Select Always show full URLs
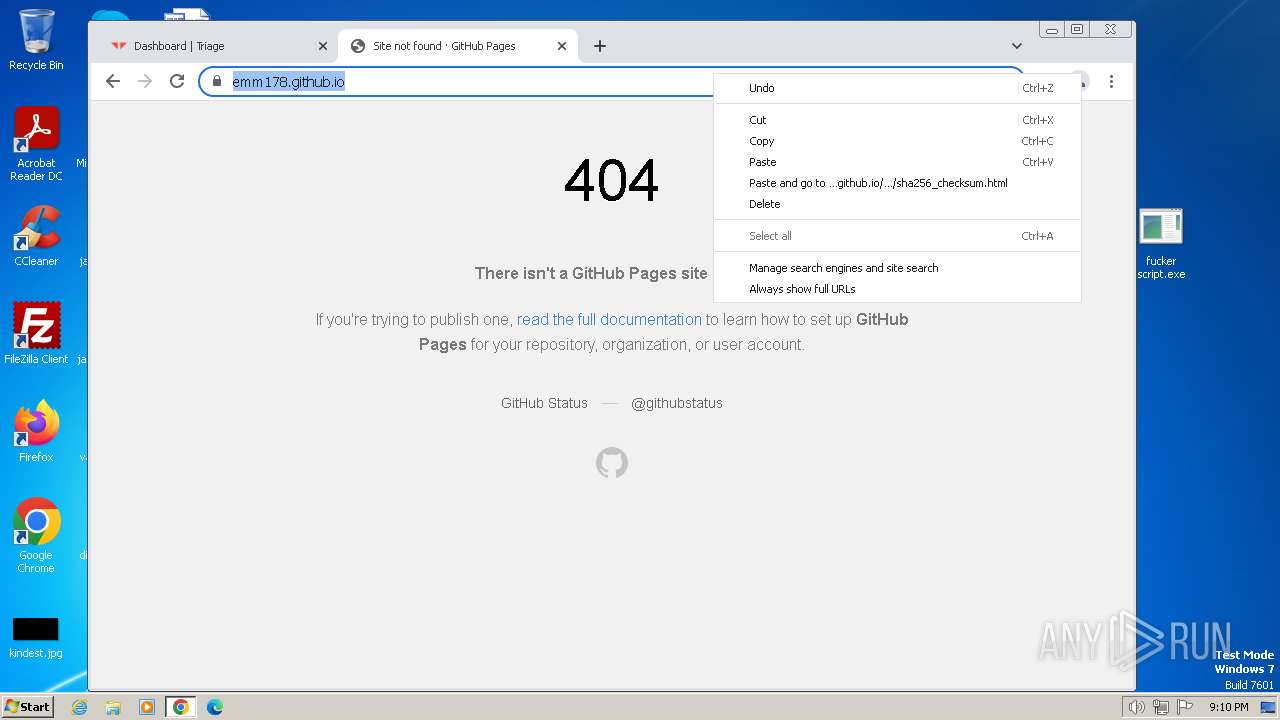 [897, 289]
